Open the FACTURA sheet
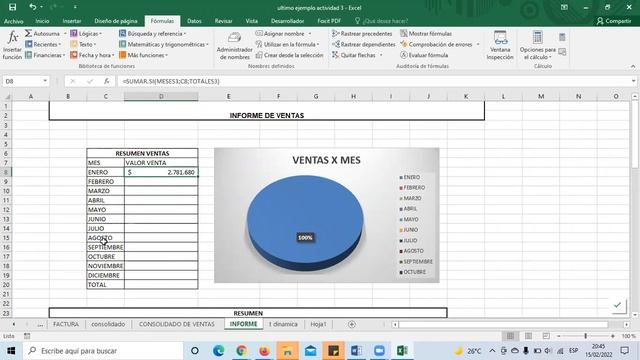This screenshot has width=640, height=360. click(x=66, y=324)
